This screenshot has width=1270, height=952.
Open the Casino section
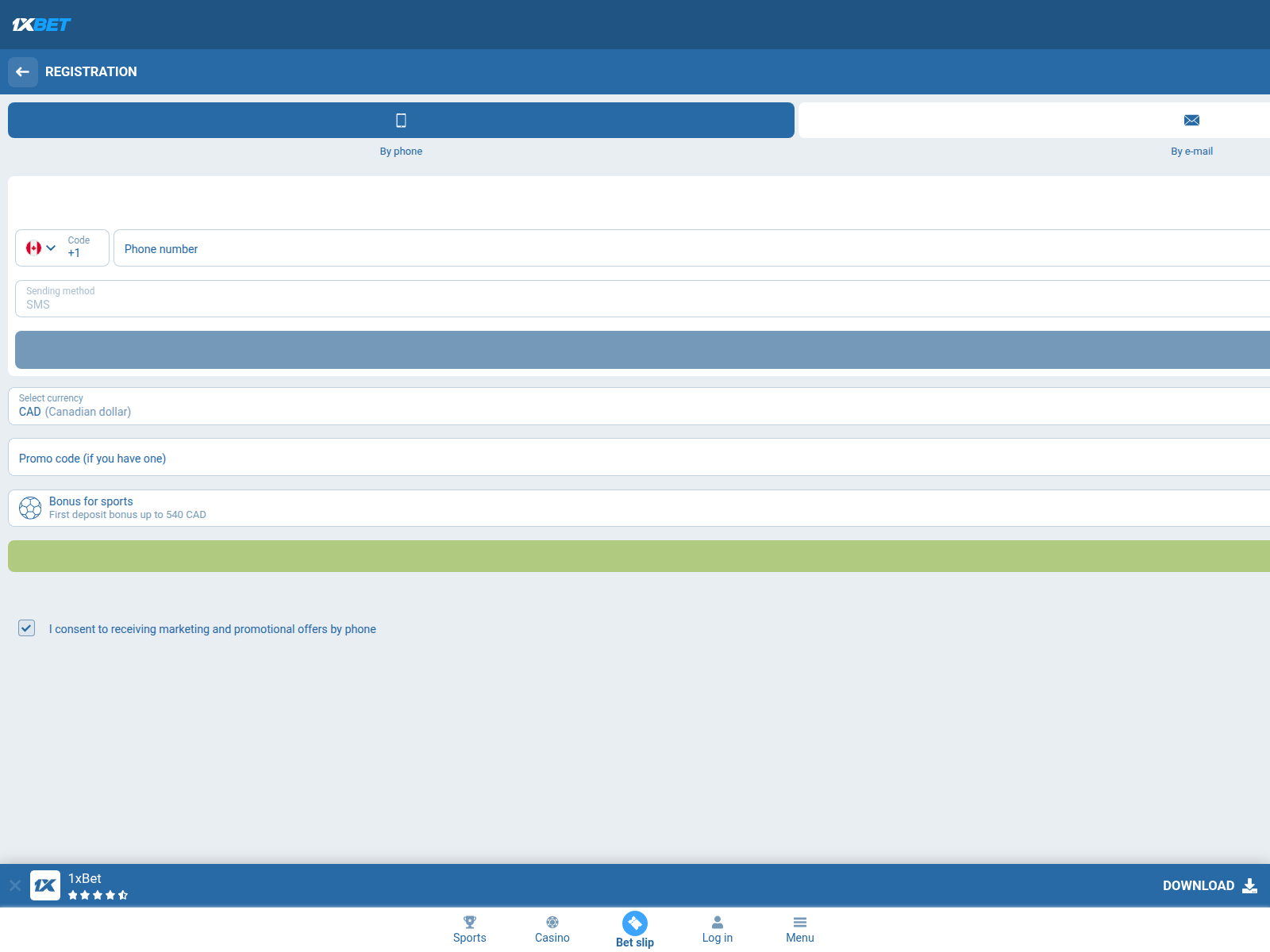(x=552, y=929)
